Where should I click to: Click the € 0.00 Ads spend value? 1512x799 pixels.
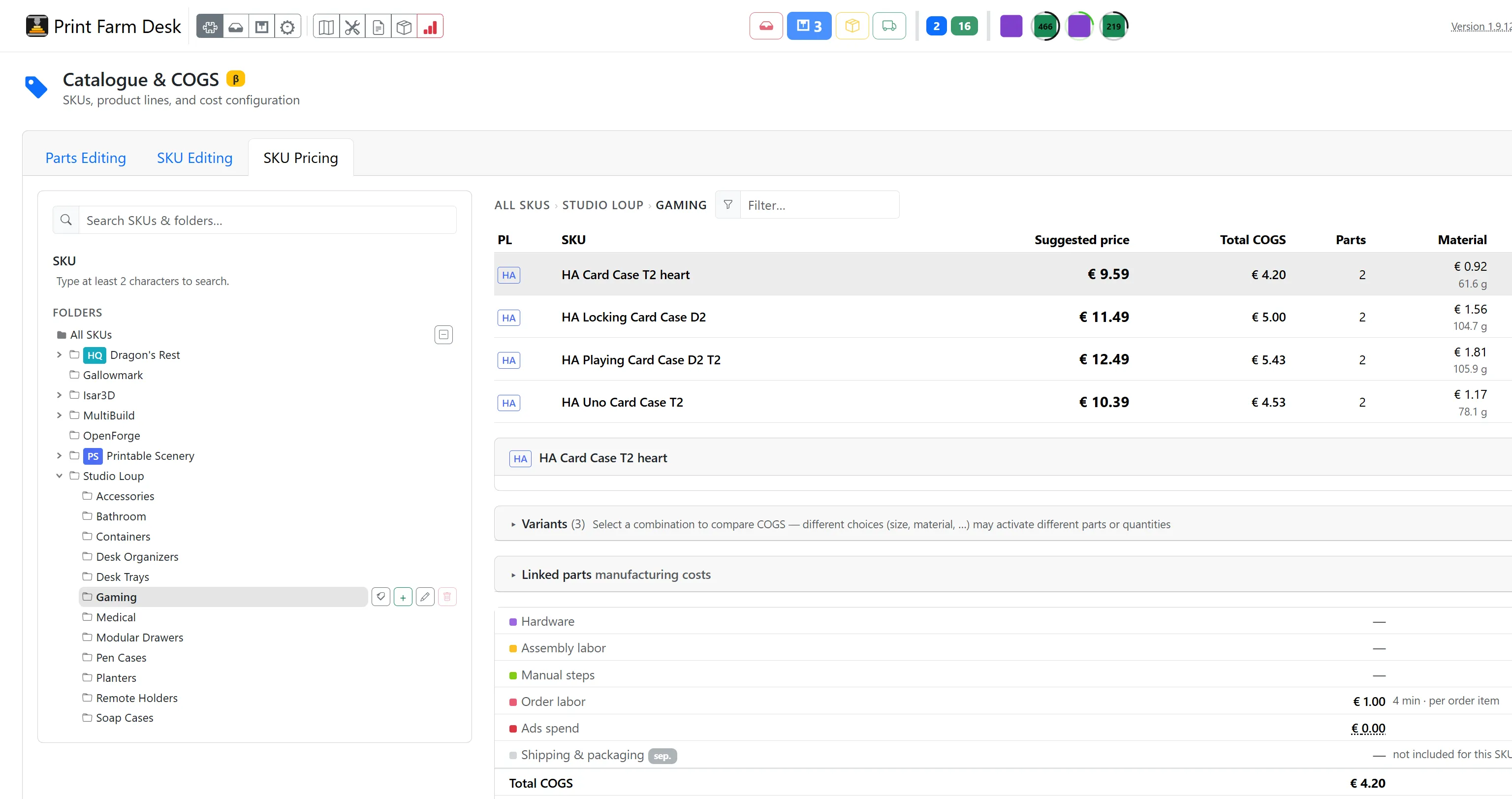(1368, 729)
